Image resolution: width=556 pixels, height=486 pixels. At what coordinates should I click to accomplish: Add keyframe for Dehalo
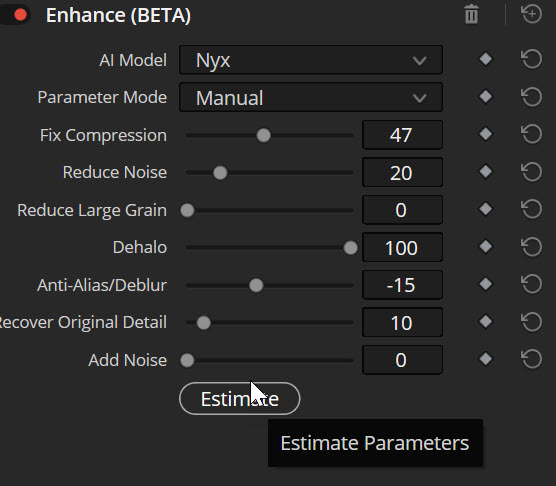(485, 246)
